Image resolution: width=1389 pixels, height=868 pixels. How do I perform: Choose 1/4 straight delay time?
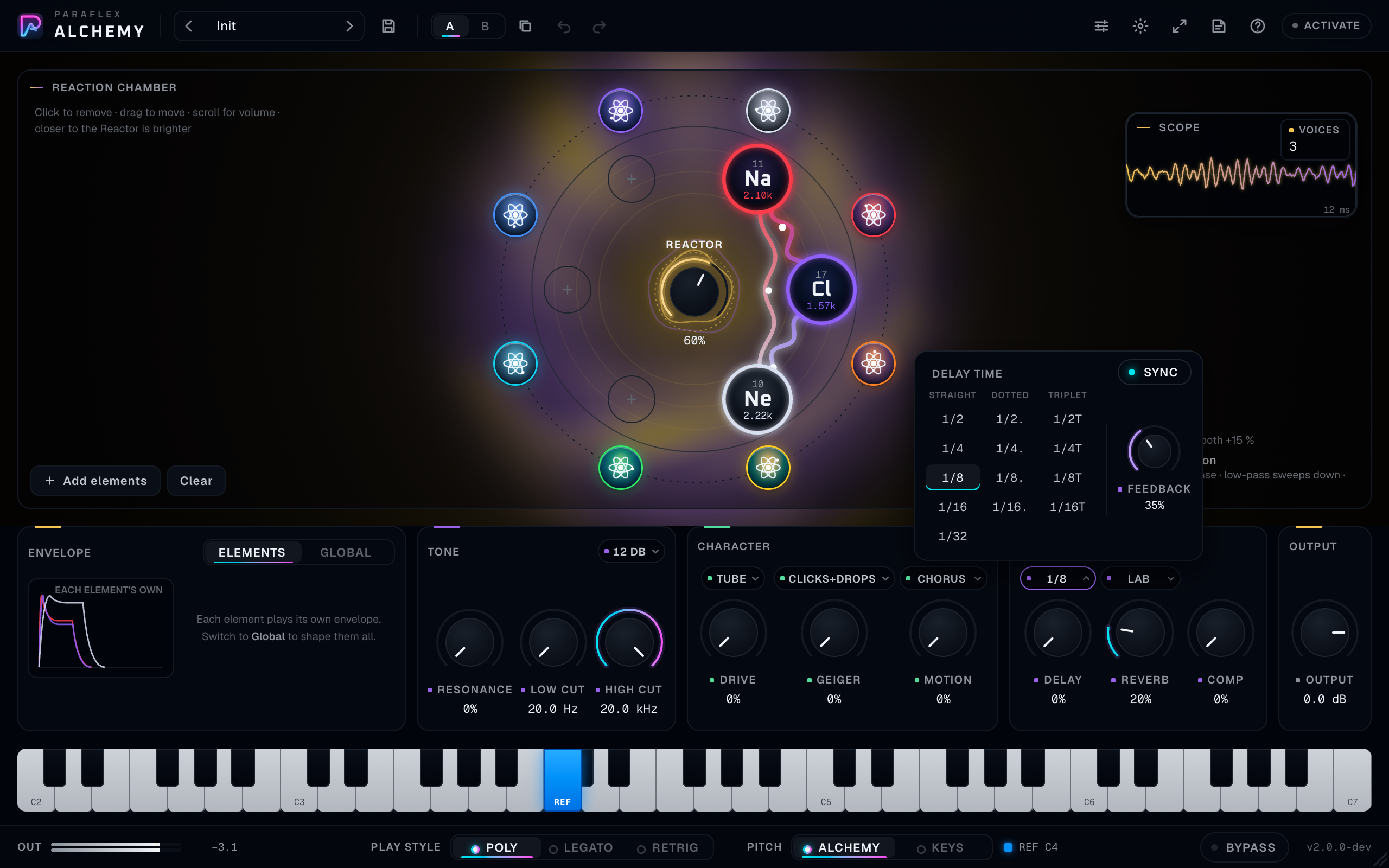point(952,448)
